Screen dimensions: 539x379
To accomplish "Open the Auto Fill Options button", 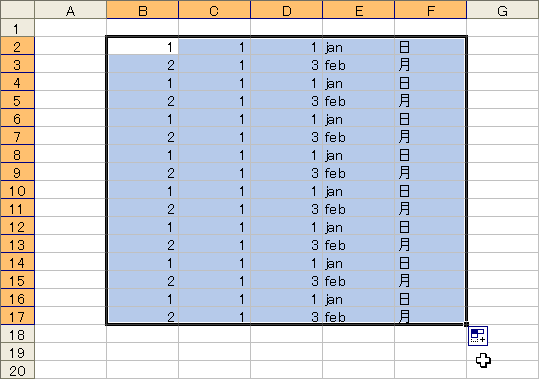I will (478, 336).
